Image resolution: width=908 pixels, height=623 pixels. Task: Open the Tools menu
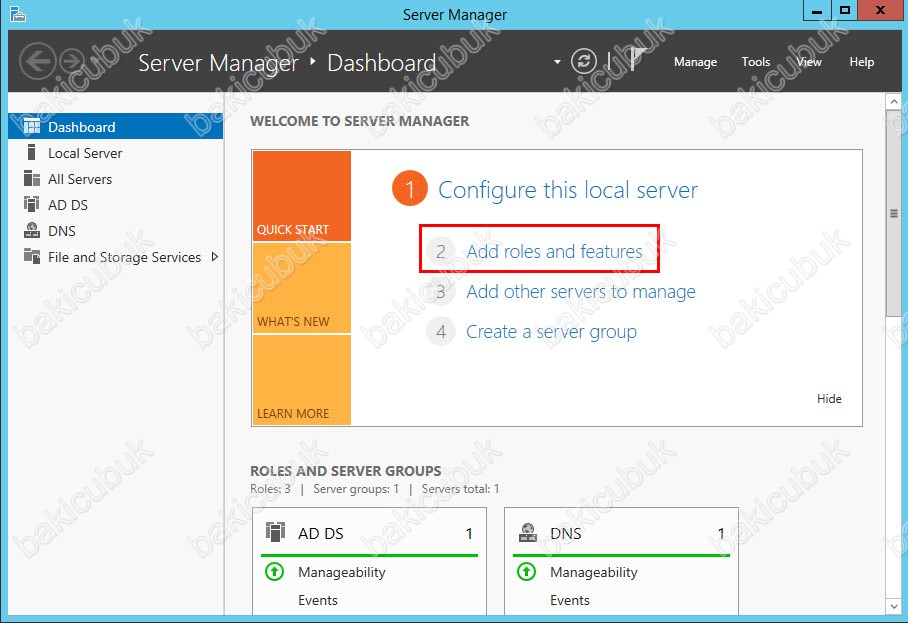coord(756,62)
